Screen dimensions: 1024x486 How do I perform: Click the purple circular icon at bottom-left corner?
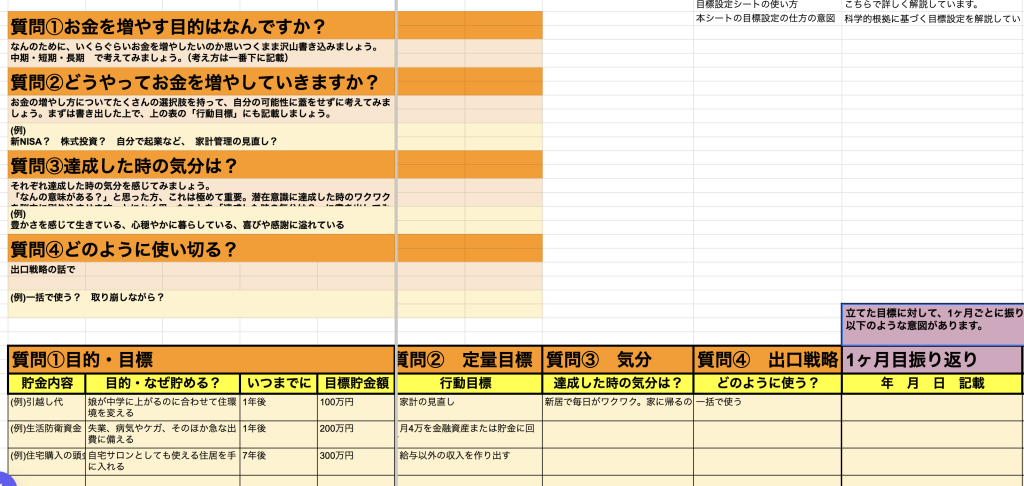(5, 479)
